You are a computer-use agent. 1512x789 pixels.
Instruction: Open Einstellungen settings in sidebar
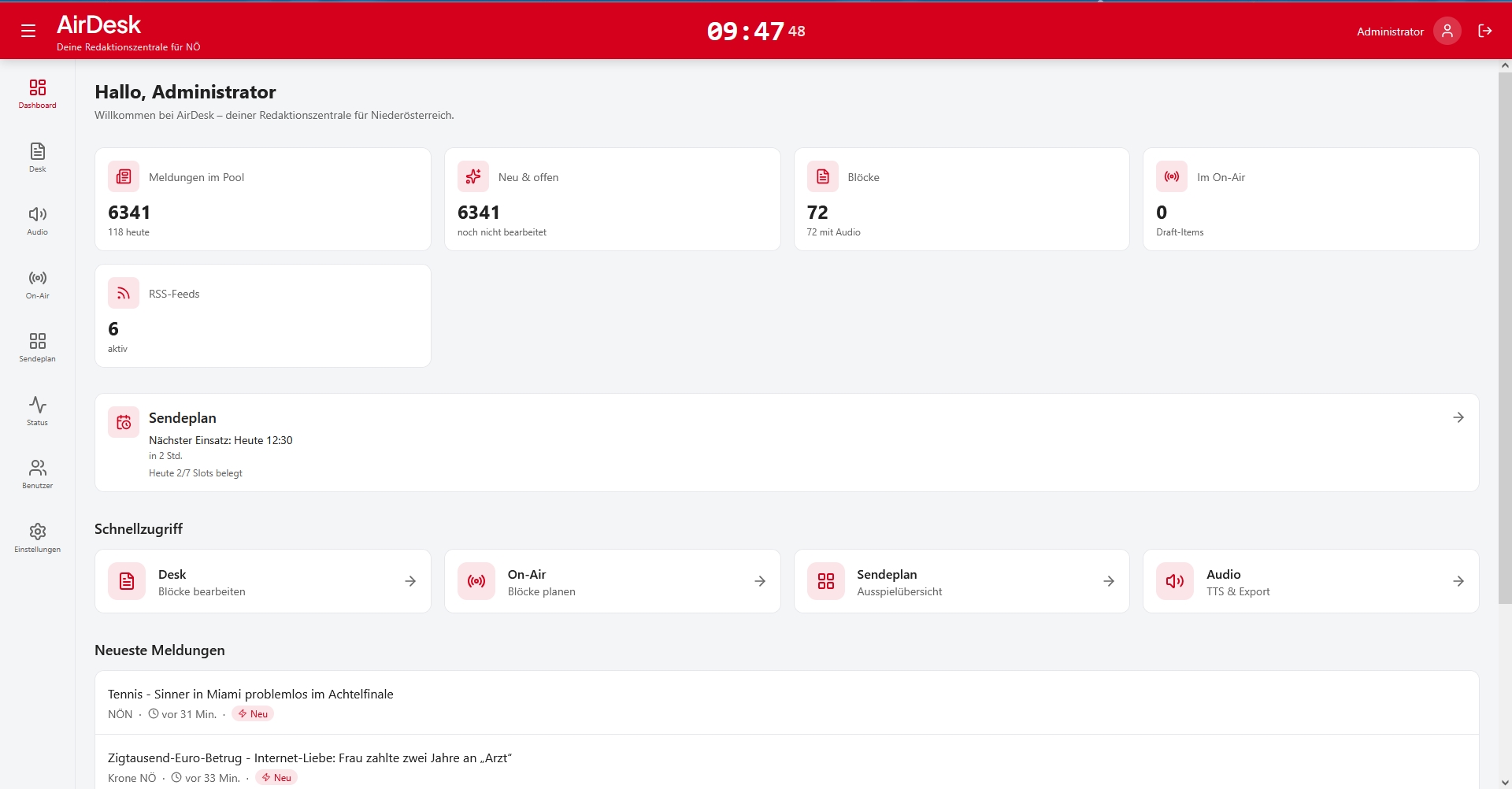(x=37, y=538)
